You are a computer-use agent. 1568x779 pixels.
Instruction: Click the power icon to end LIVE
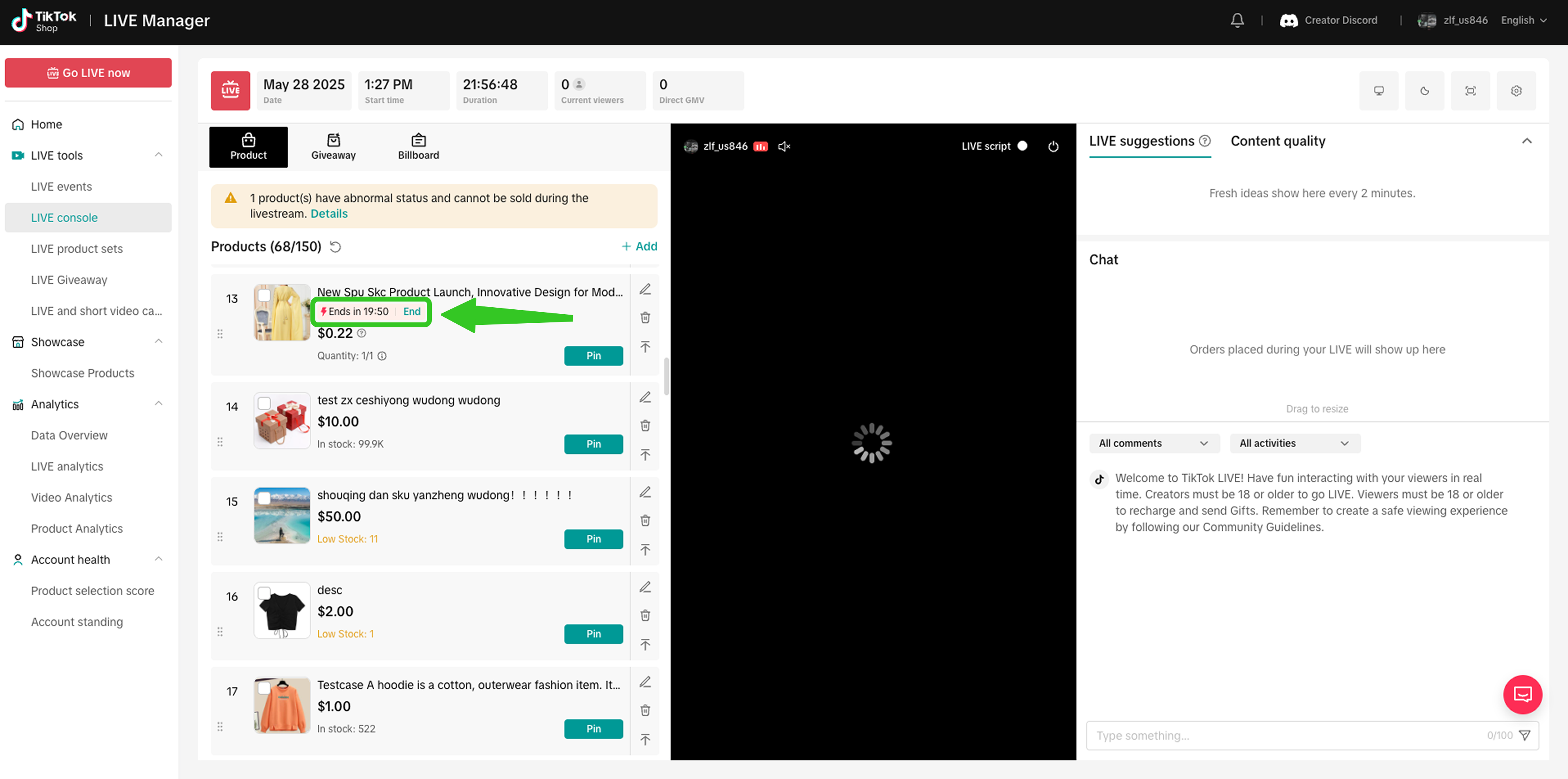1053,146
